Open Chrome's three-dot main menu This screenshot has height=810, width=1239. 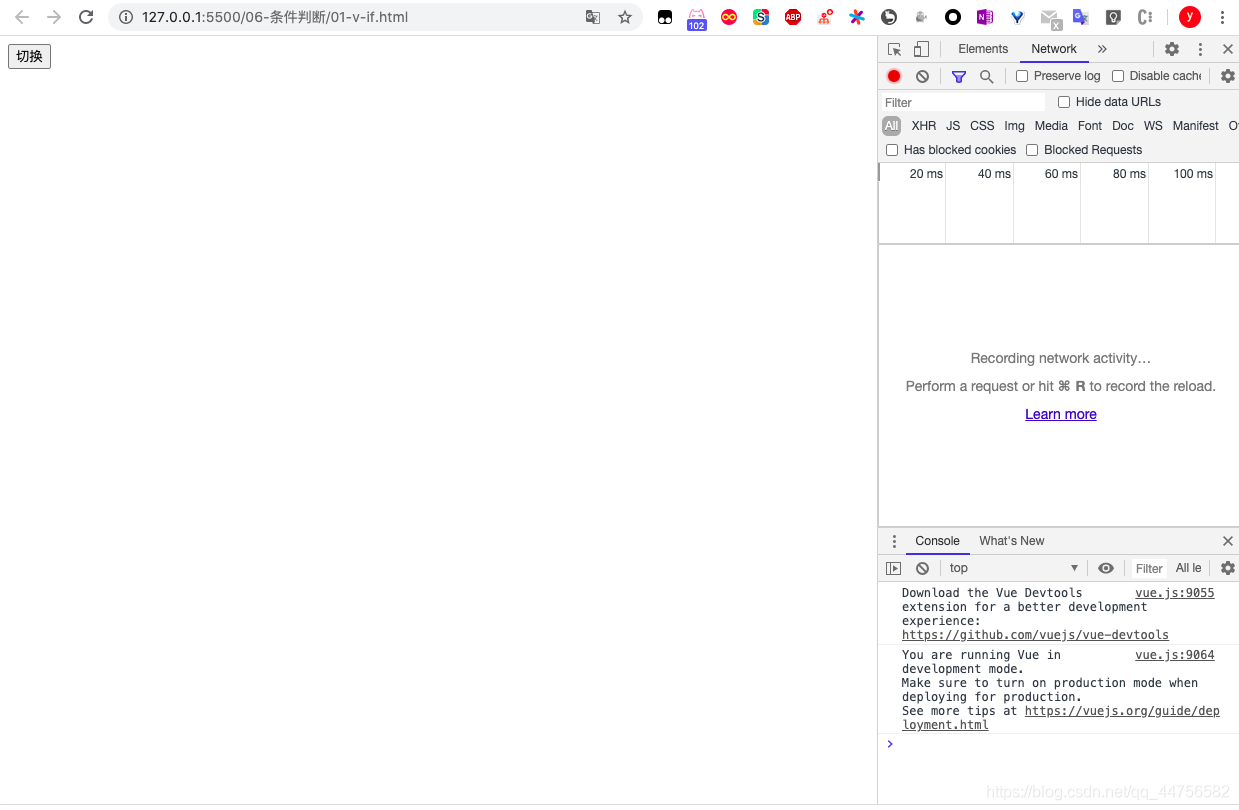1222,17
